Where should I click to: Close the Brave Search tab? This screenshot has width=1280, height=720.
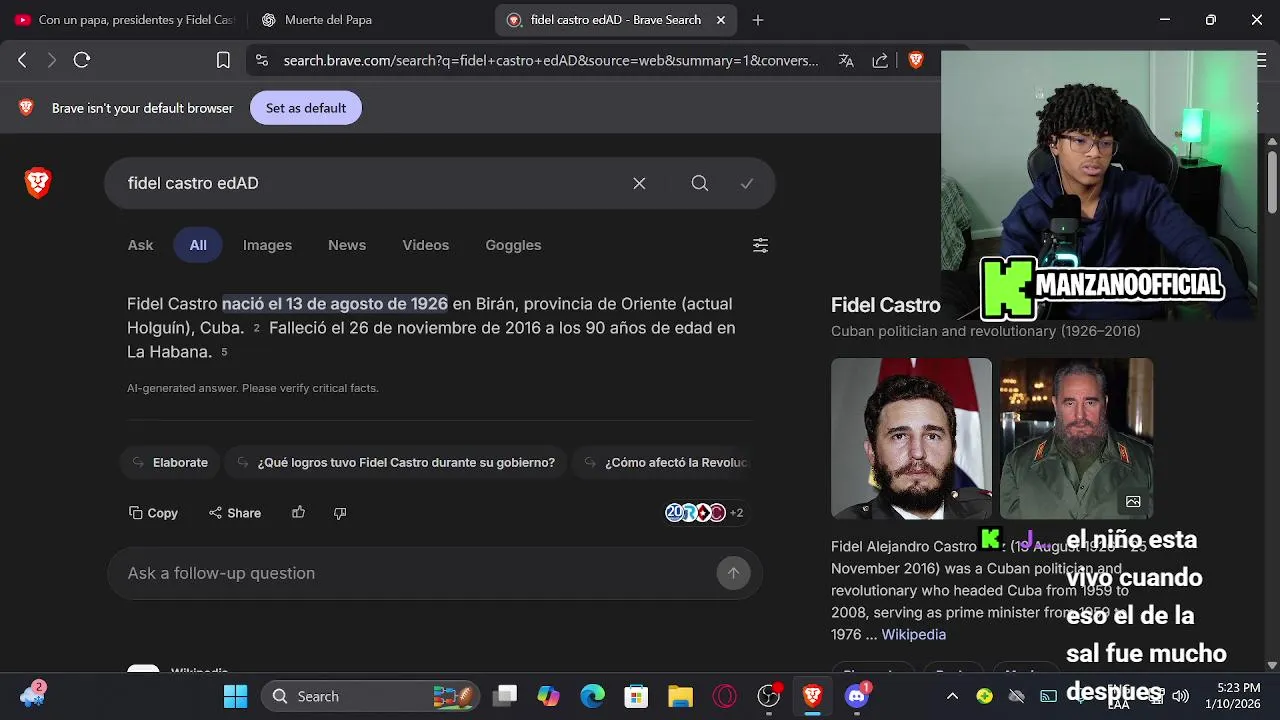pyautogui.click(x=721, y=20)
